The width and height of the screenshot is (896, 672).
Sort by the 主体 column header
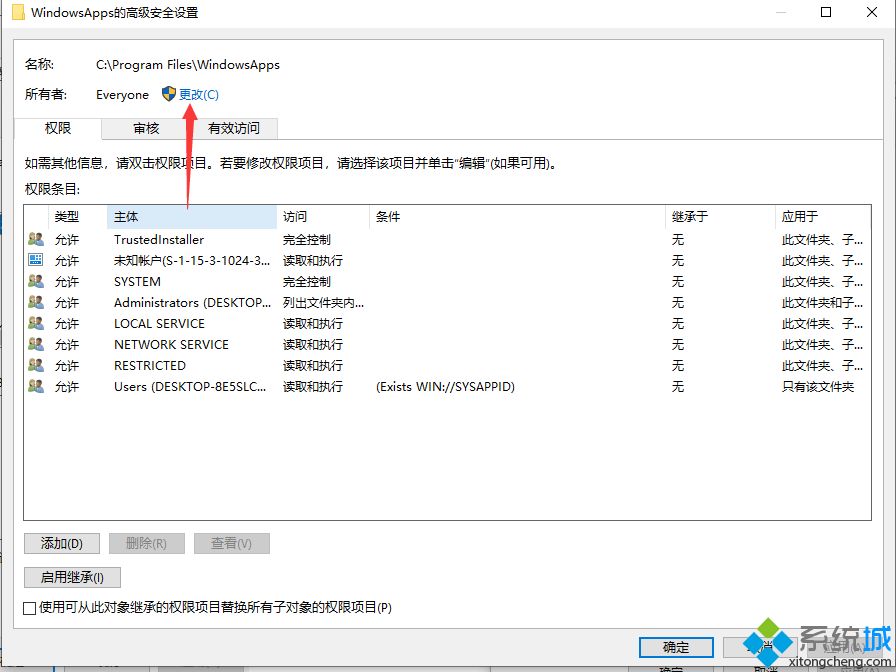click(190, 216)
